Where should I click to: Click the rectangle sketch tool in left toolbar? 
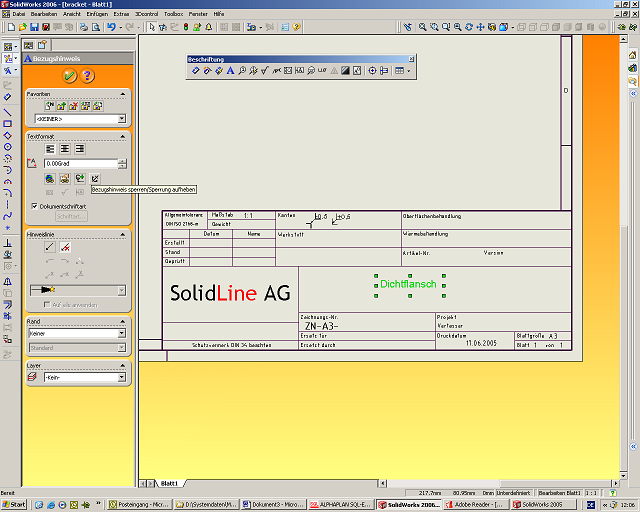click(8, 123)
